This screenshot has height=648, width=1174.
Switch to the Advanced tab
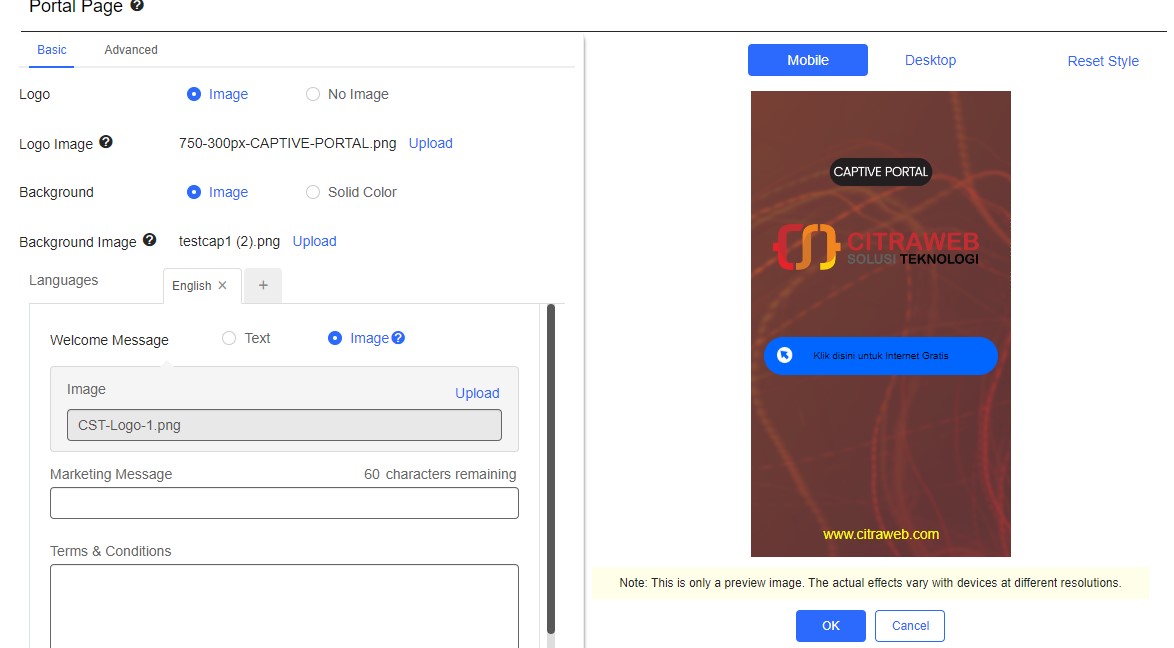point(130,49)
